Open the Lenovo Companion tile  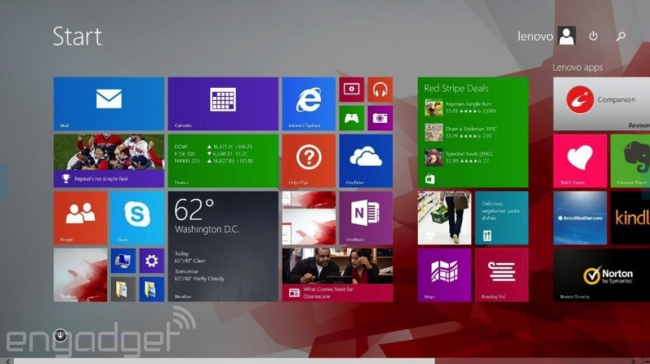click(x=601, y=104)
